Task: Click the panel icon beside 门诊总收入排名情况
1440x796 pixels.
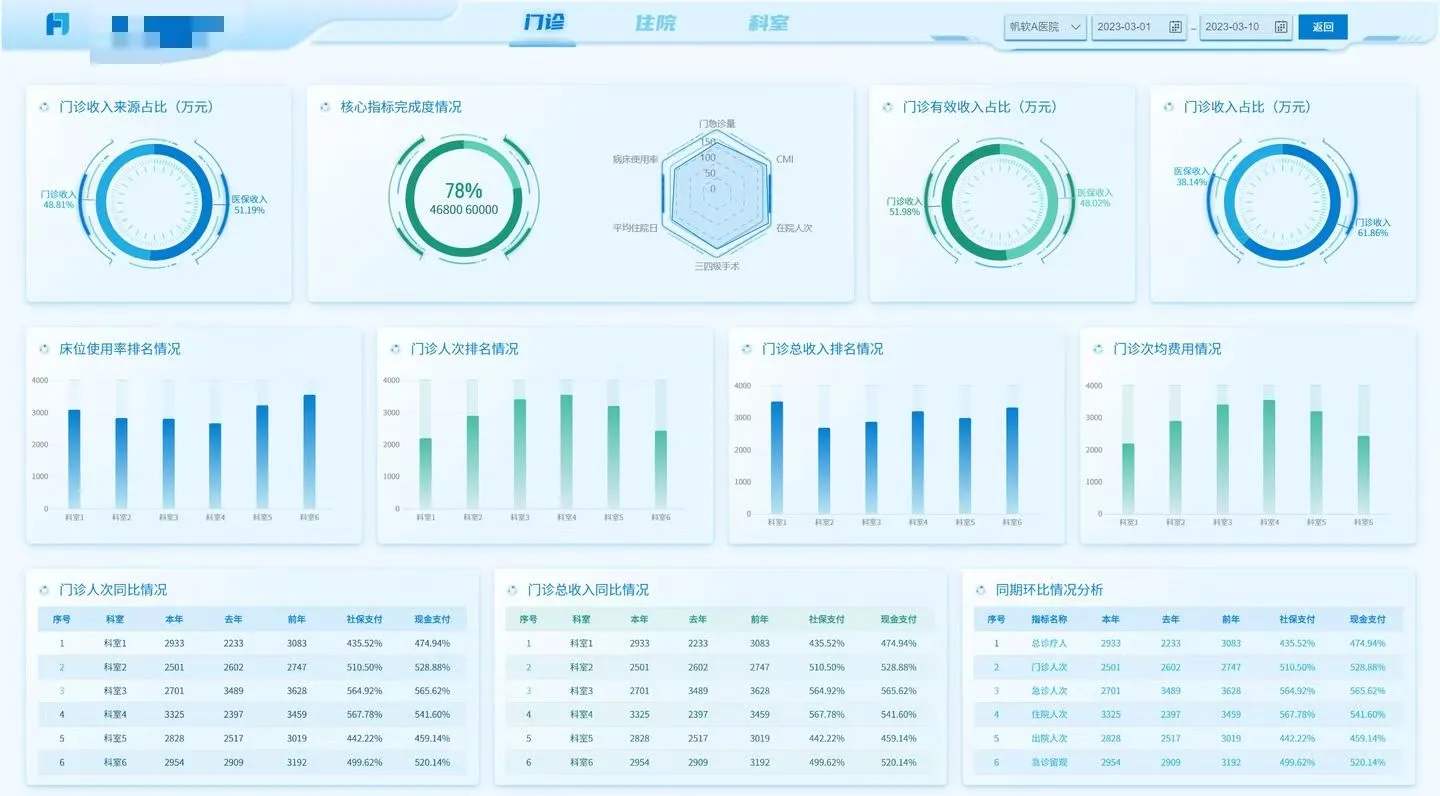Action: (746, 349)
